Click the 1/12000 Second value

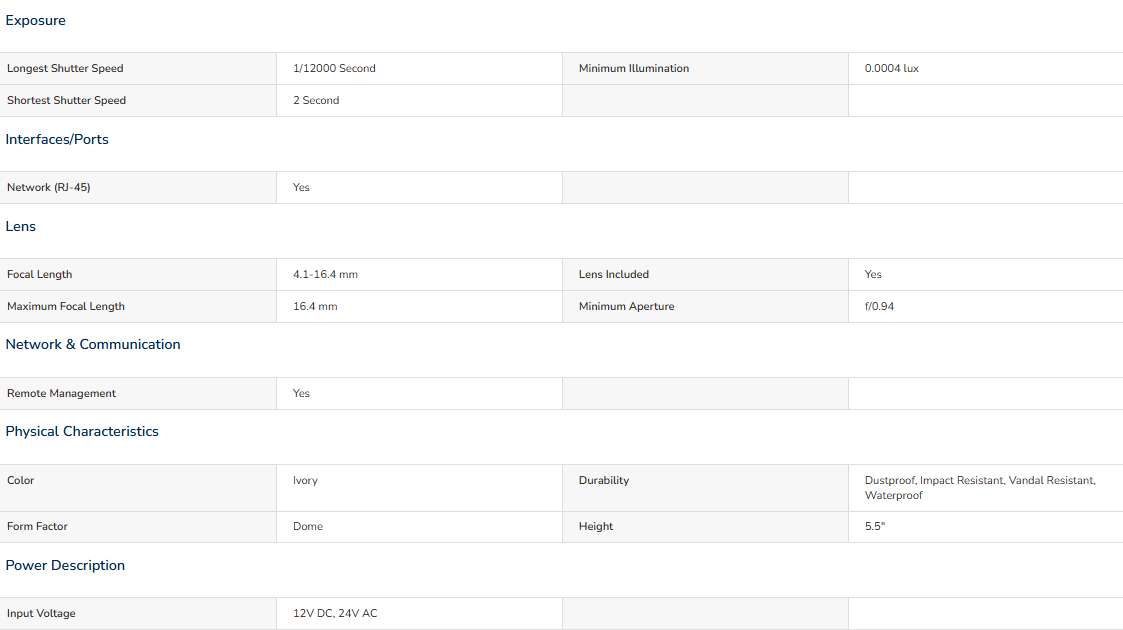pos(334,69)
